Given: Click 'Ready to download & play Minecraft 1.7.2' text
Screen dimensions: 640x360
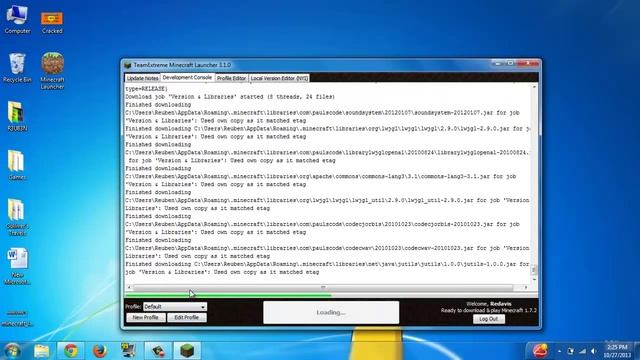Looking at the screenshot, I should coord(489,310).
